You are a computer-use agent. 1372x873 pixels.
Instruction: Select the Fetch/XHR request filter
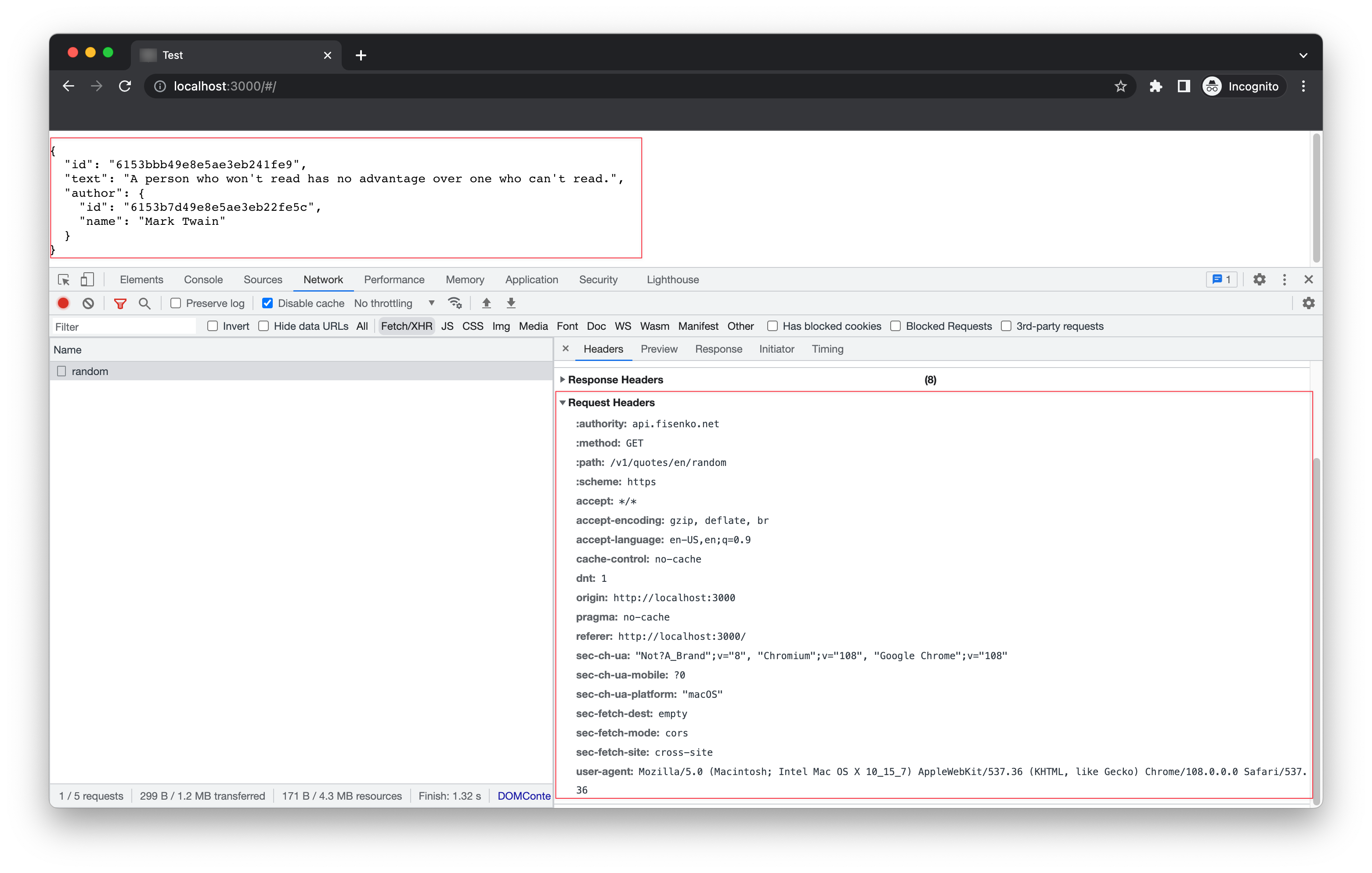coord(406,326)
